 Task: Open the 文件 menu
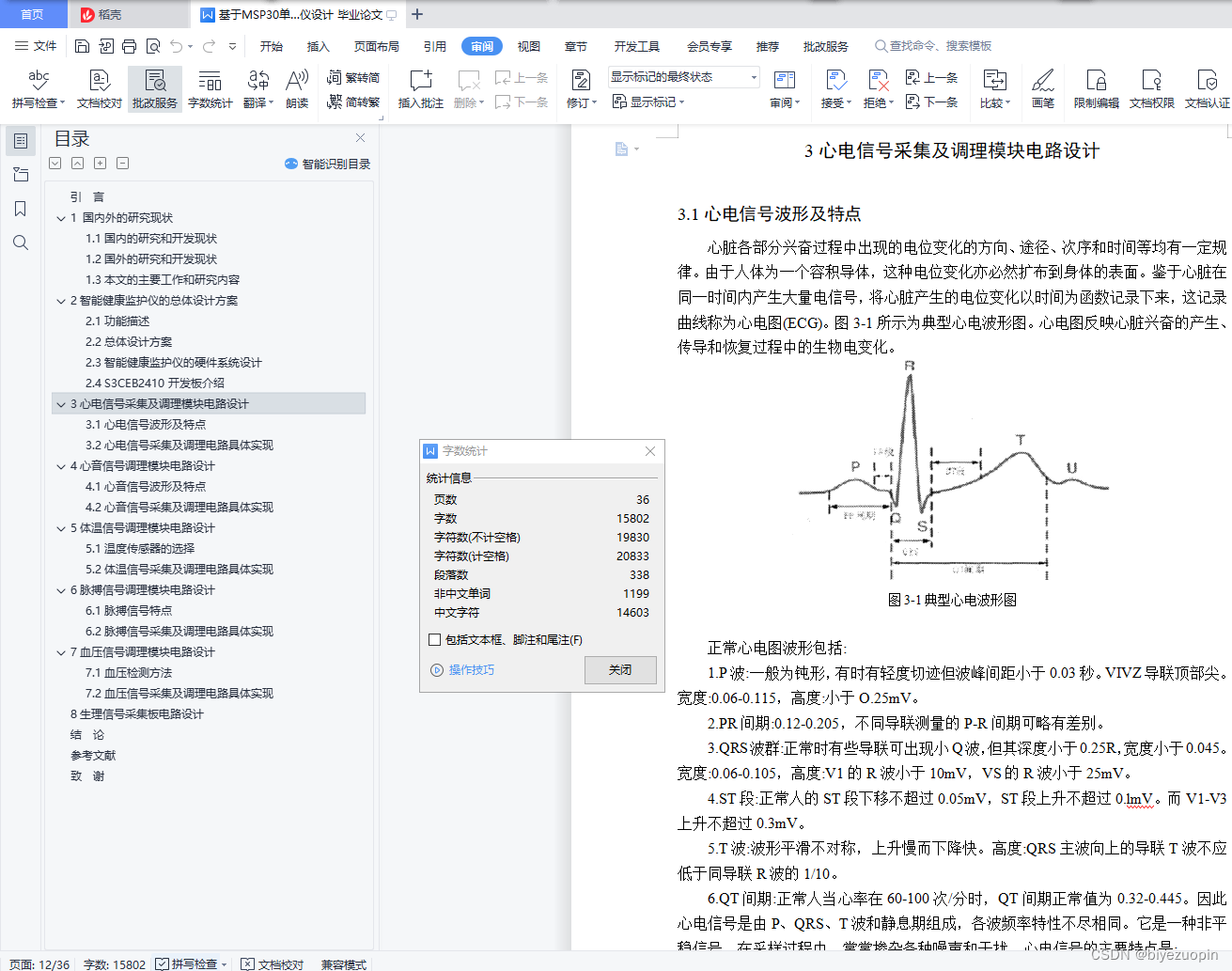36,46
